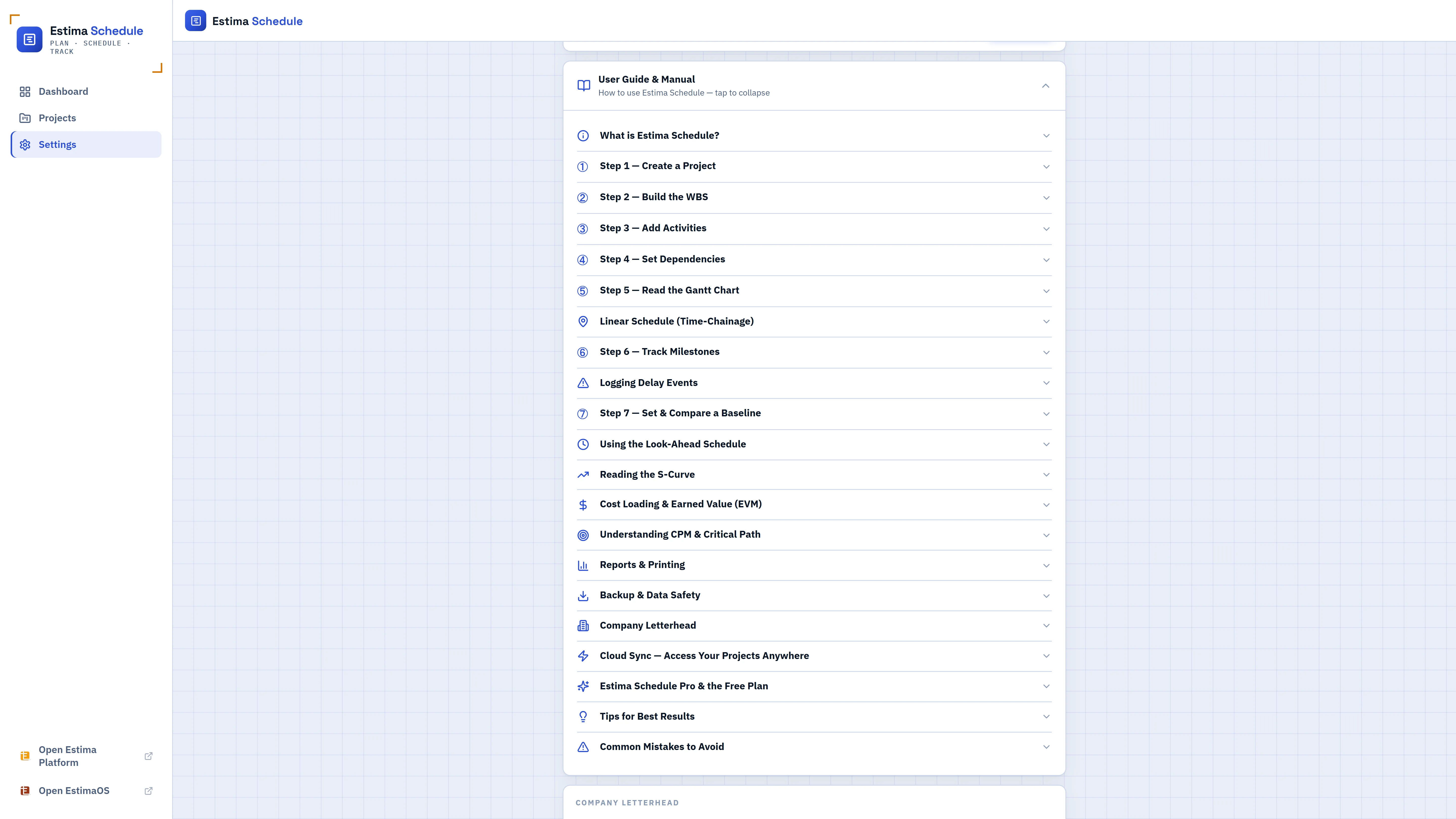Collapse the User Guide & Manual section
Image resolution: width=1456 pixels, height=819 pixels.
(x=814, y=86)
